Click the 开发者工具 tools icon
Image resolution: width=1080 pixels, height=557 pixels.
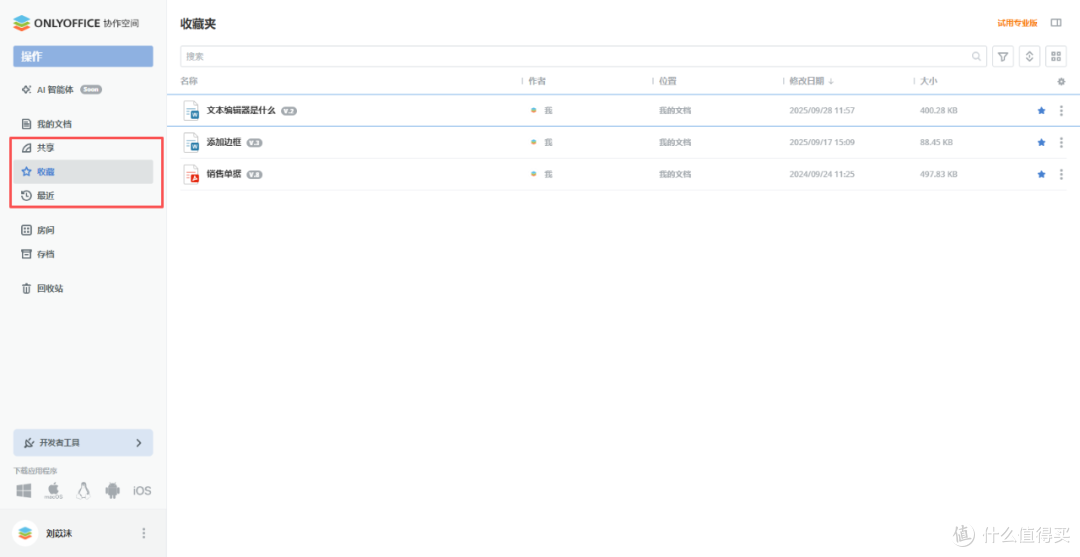pyautogui.click(x=29, y=443)
